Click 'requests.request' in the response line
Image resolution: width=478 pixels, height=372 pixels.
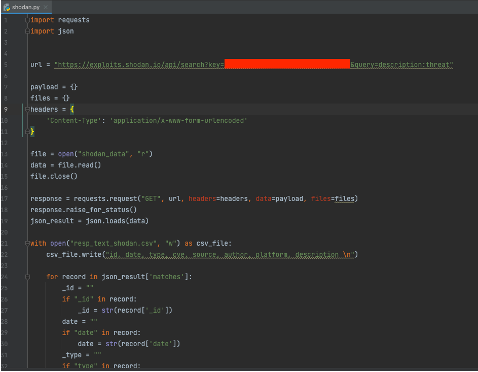(105, 199)
